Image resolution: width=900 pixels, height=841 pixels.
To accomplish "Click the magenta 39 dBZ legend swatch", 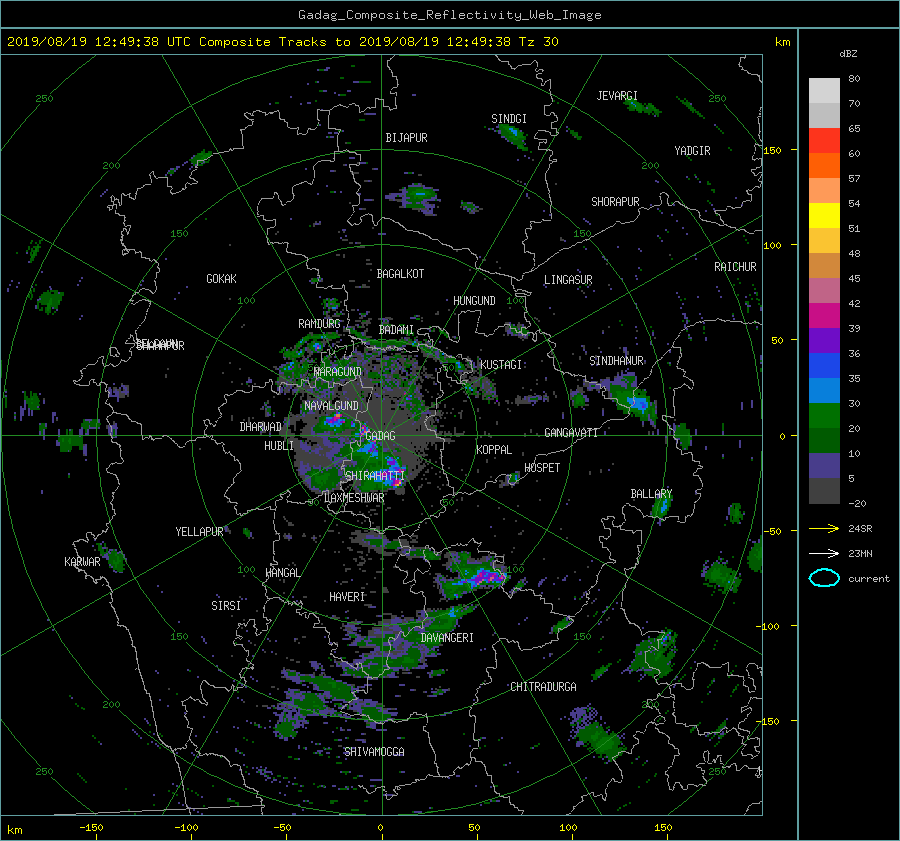I will pyautogui.click(x=824, y=315).
